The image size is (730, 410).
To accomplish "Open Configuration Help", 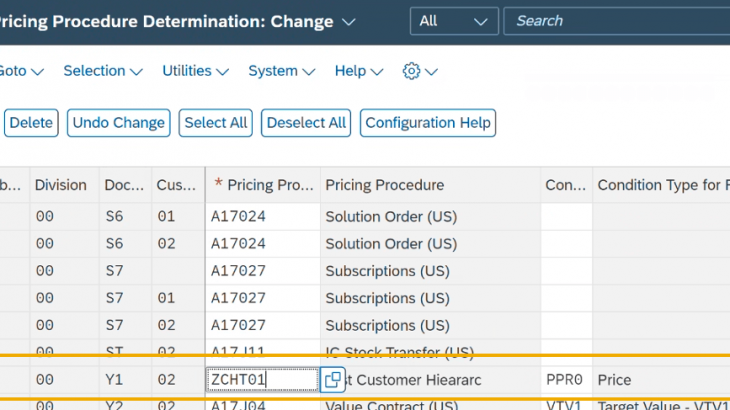I will click(x=428, y=123).
